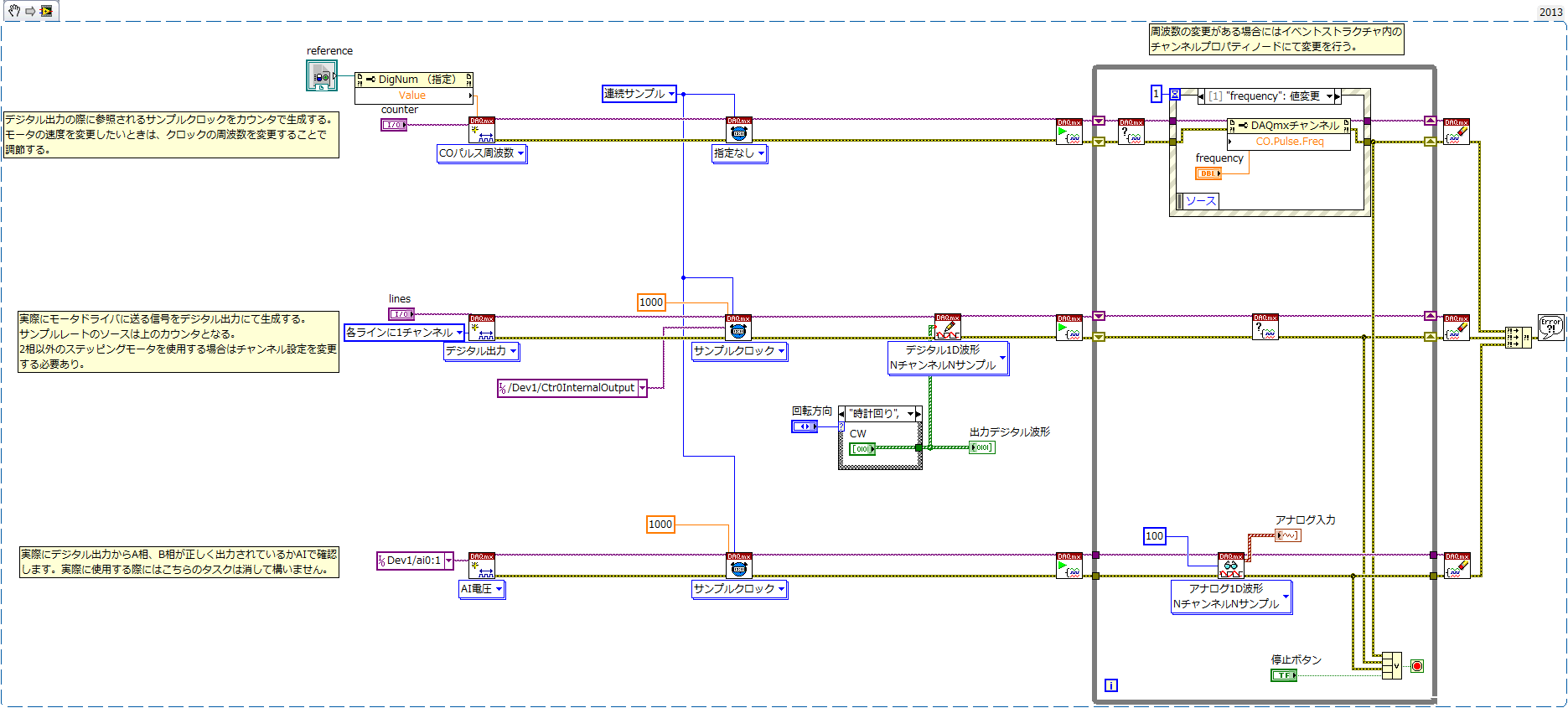This screenshot has height=708, width=1568.
Task: Open サンプルクロック selector on analog row
Action: [740, 589]
